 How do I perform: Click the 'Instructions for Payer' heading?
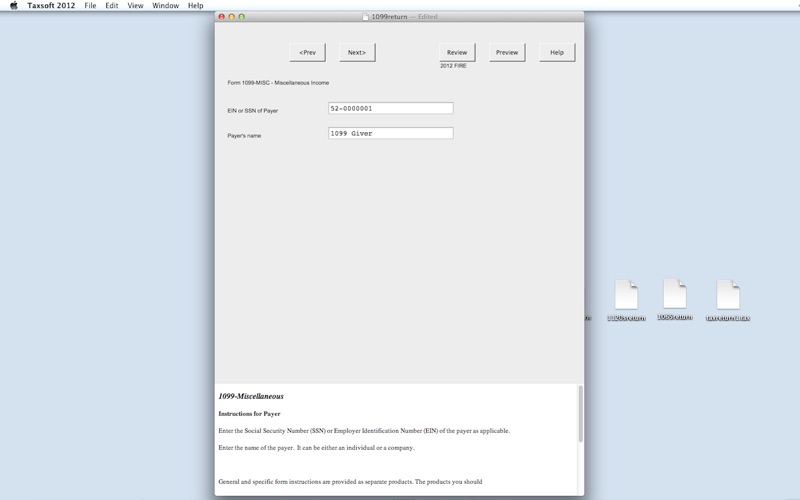[249, 414]
